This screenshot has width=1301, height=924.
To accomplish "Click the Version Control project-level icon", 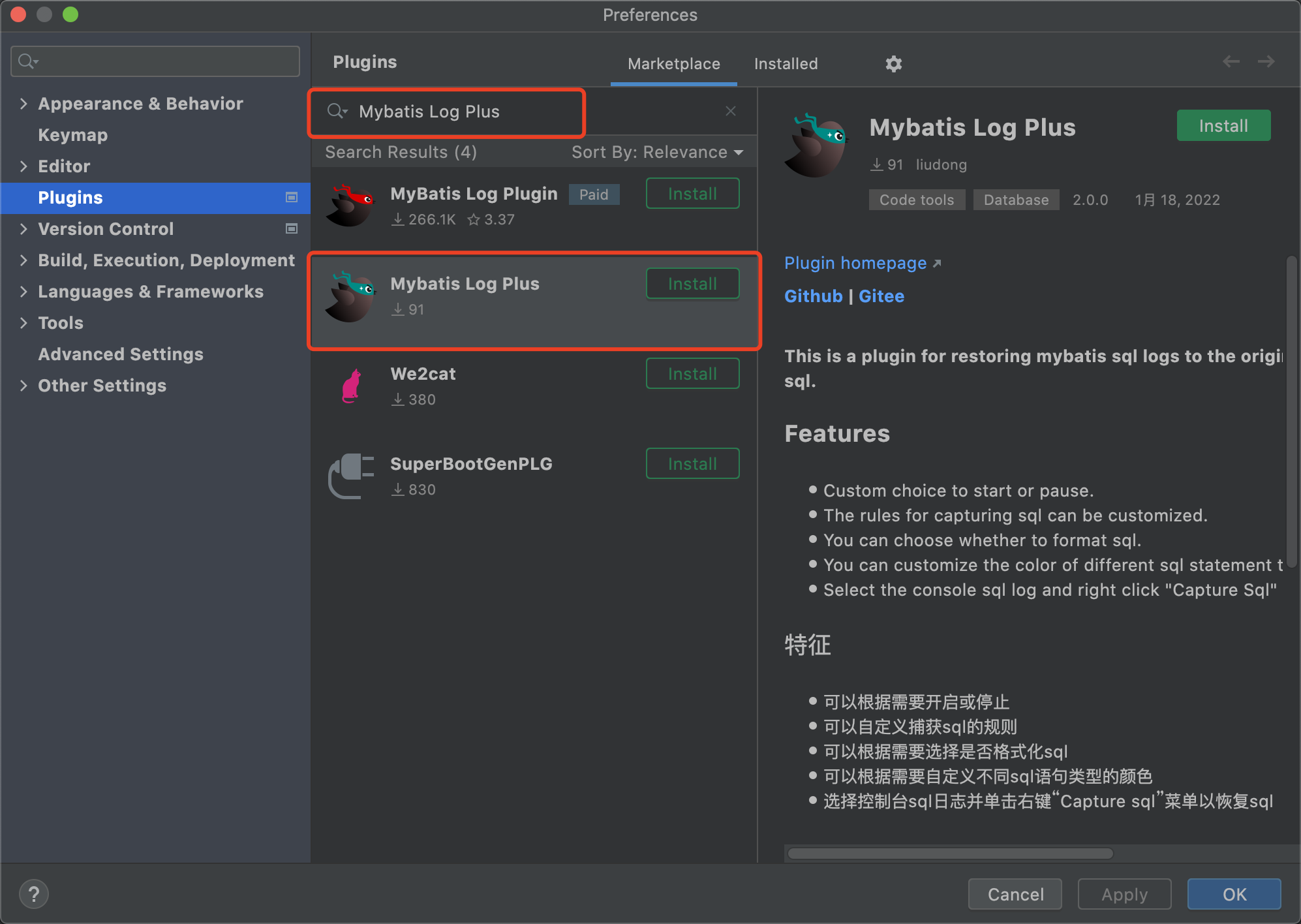I will tap(292, 228).
